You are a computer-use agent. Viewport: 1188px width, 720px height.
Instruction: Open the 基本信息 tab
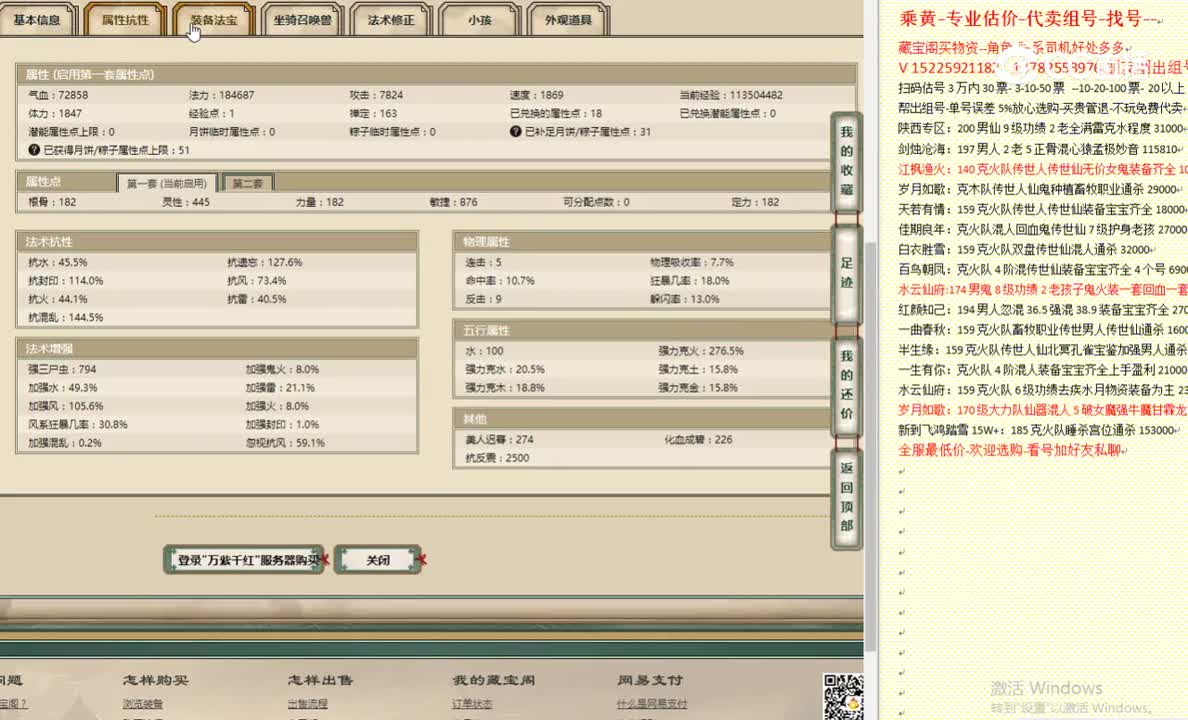point(36,20)
